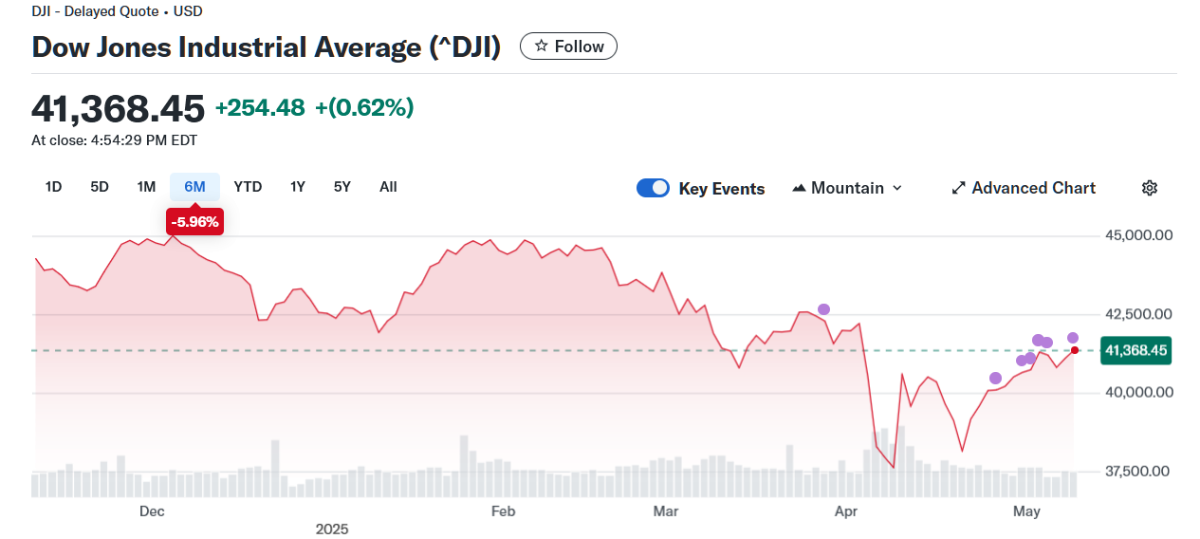Select the 5Y time range
Image resolution: width=1200 pixels, height=539 pixels.
click(342, 186)
